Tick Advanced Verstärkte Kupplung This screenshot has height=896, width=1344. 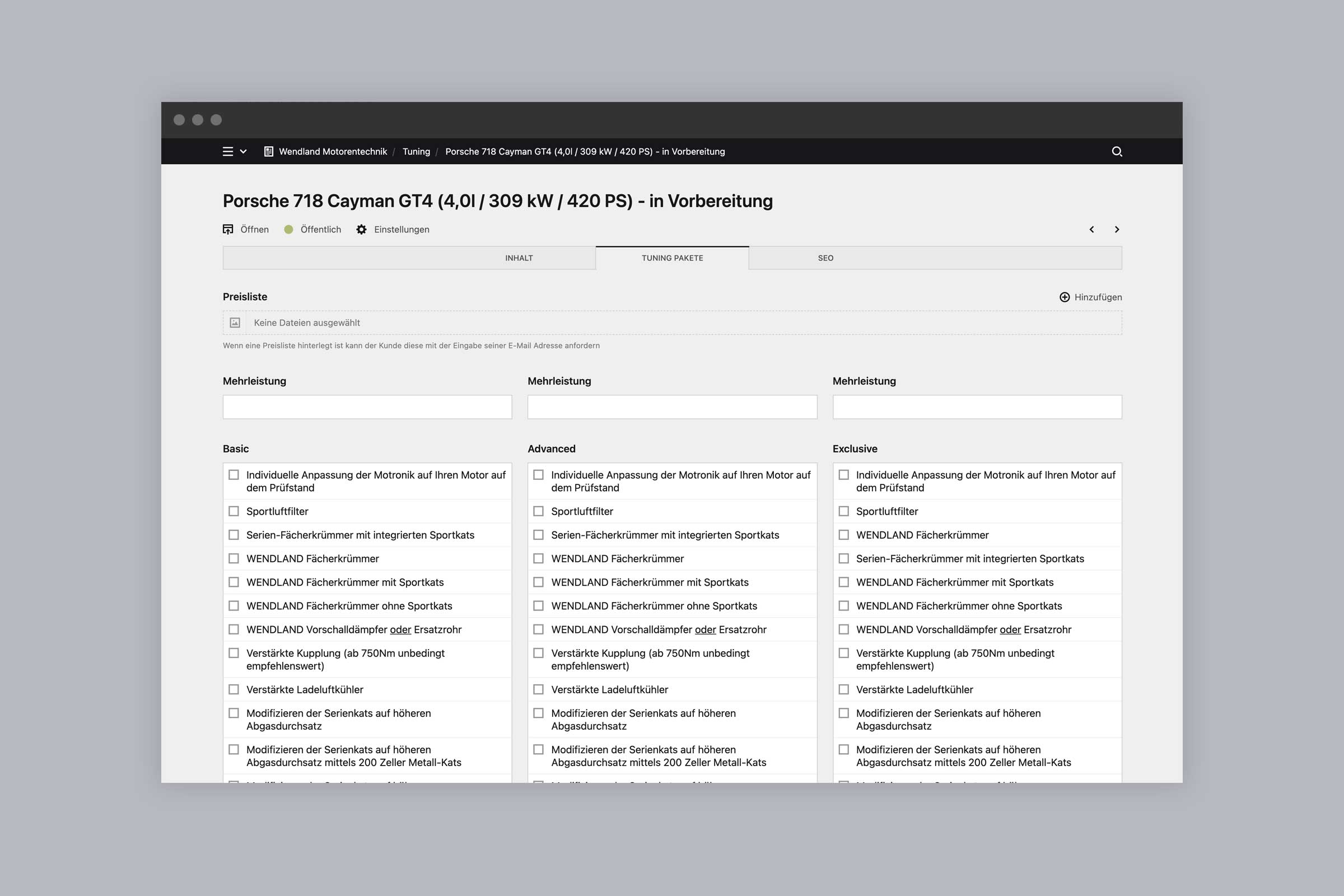(538, 653)
